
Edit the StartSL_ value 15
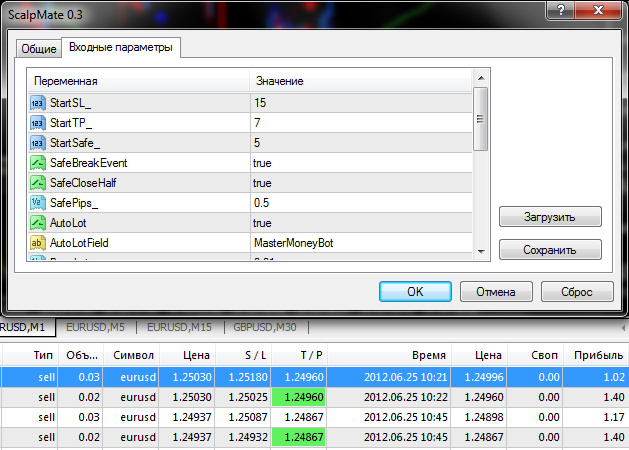[361, 103]
